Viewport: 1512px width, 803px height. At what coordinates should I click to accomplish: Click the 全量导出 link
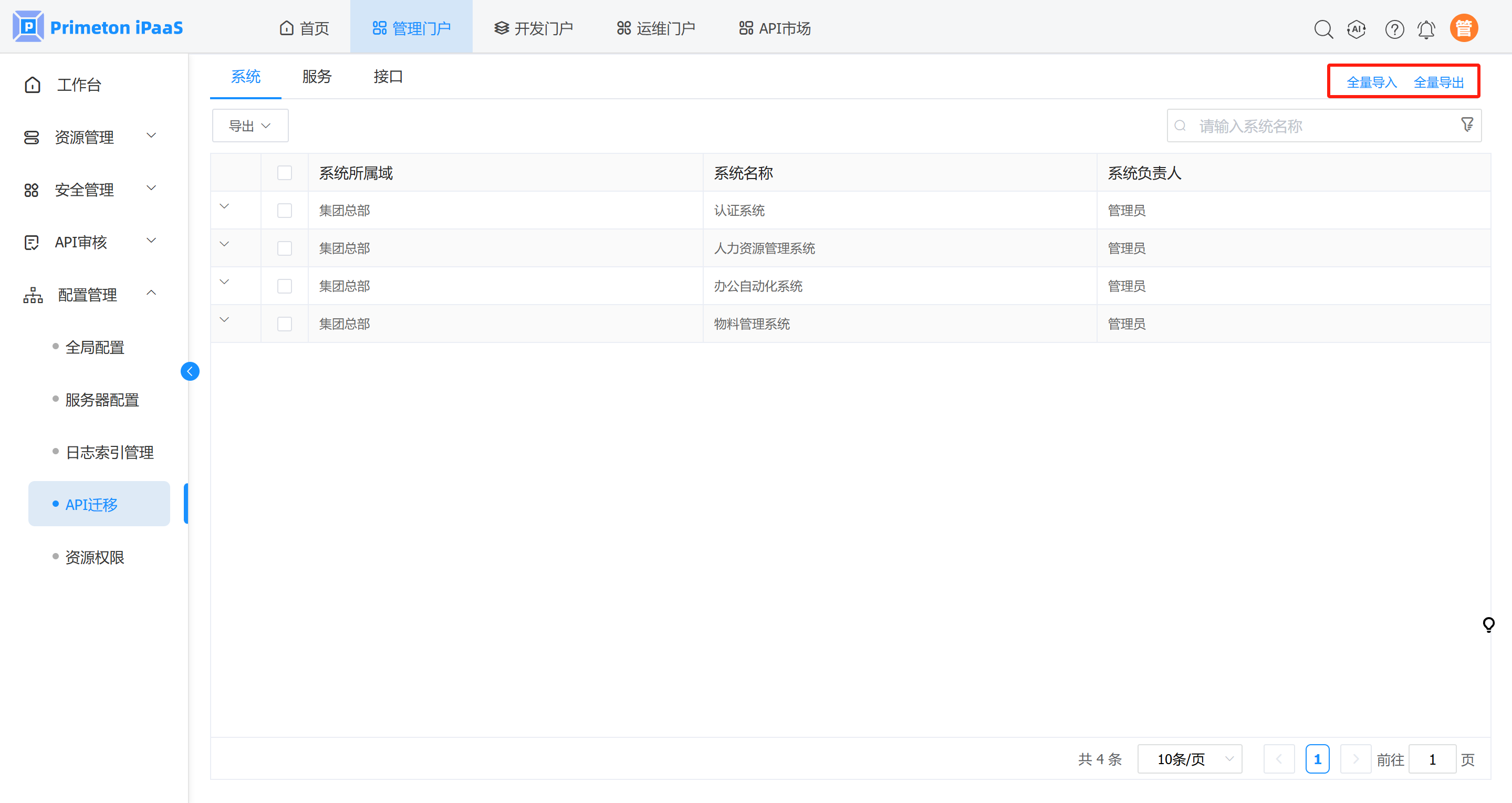[1438, 82]
